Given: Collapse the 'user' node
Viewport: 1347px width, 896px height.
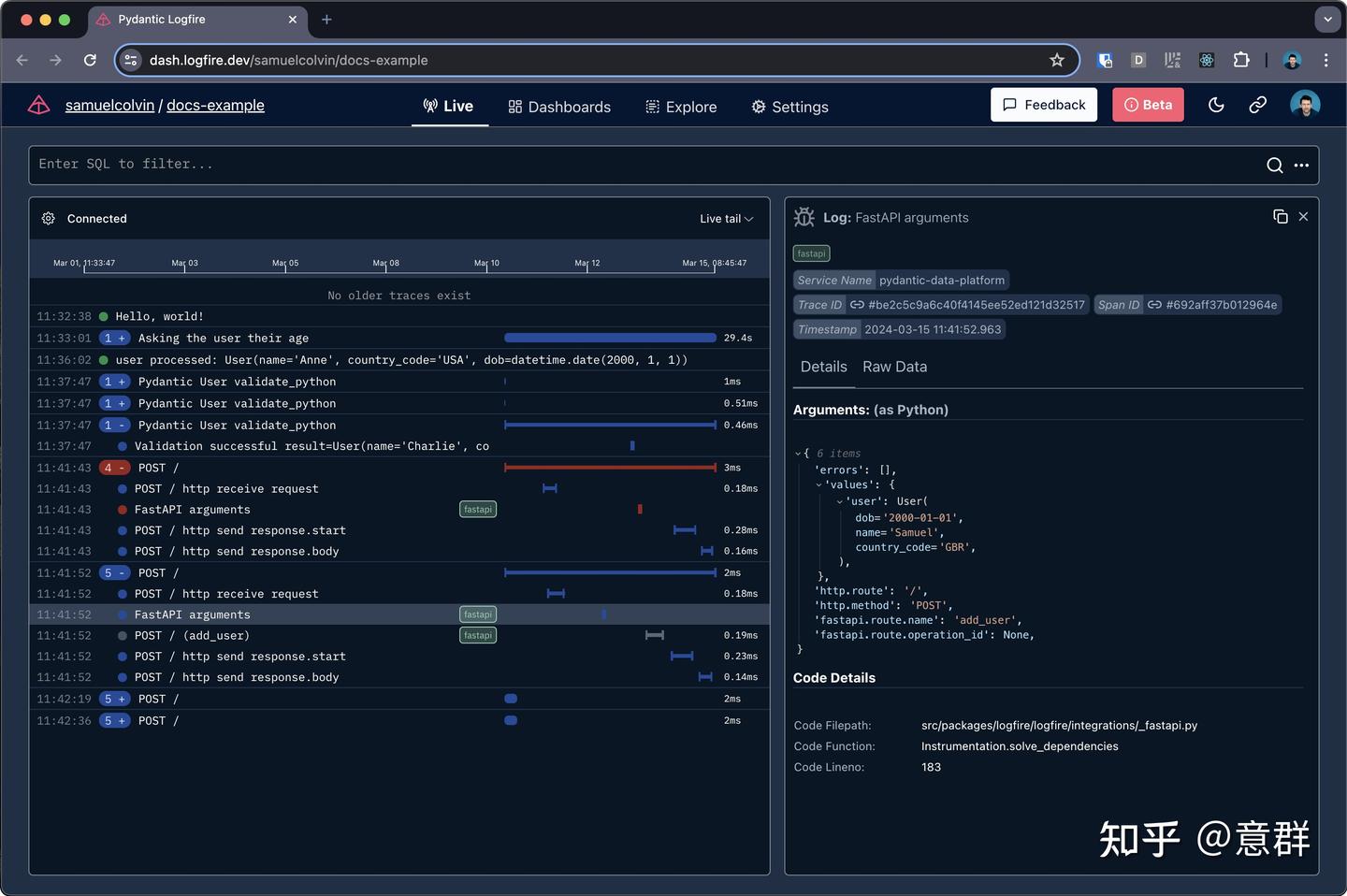Looking at the screenshot, I should [839, 501].
